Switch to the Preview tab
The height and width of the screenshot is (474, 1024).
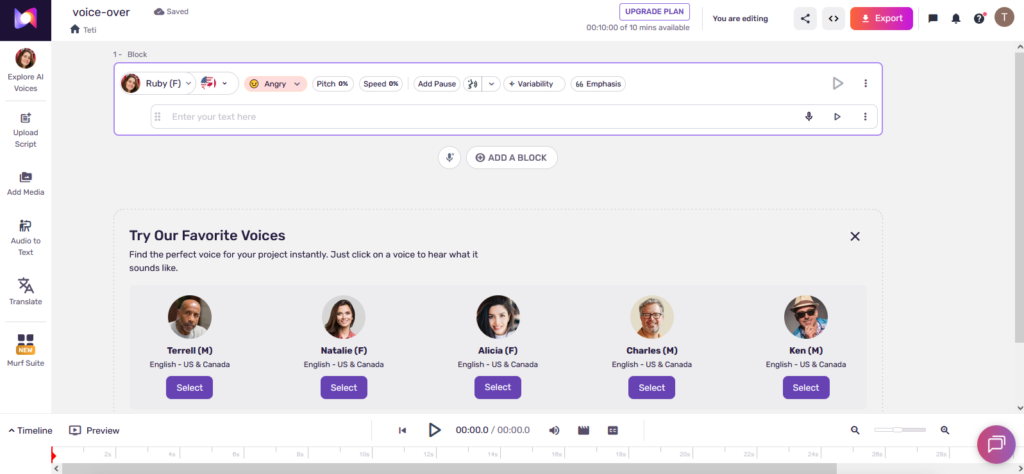tap(95, 430)
